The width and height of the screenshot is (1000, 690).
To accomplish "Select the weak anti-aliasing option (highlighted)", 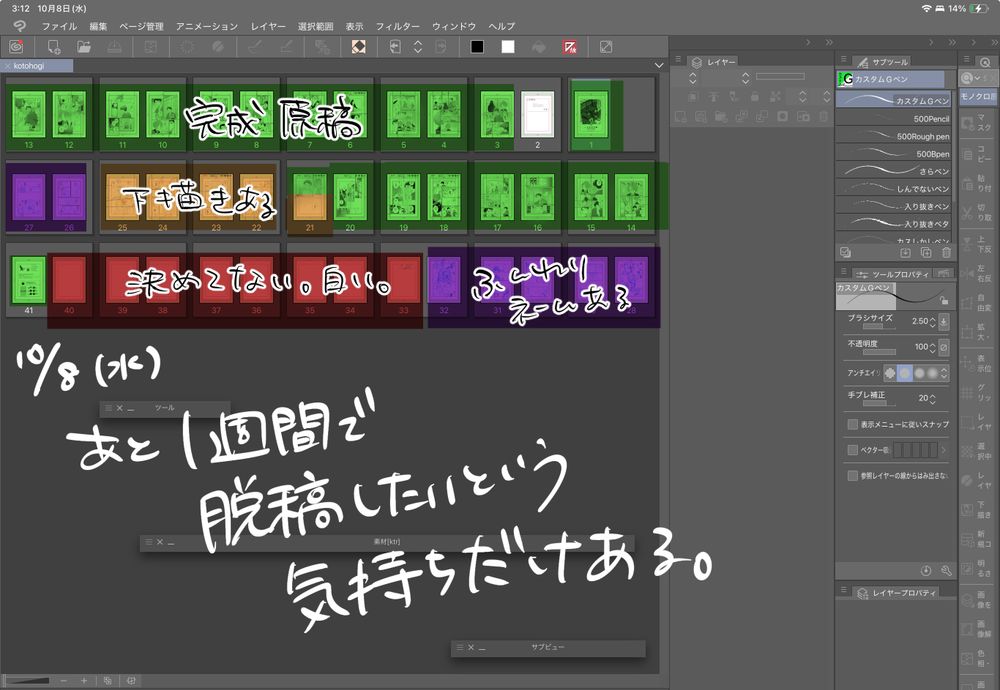I will tap(904, 372).
